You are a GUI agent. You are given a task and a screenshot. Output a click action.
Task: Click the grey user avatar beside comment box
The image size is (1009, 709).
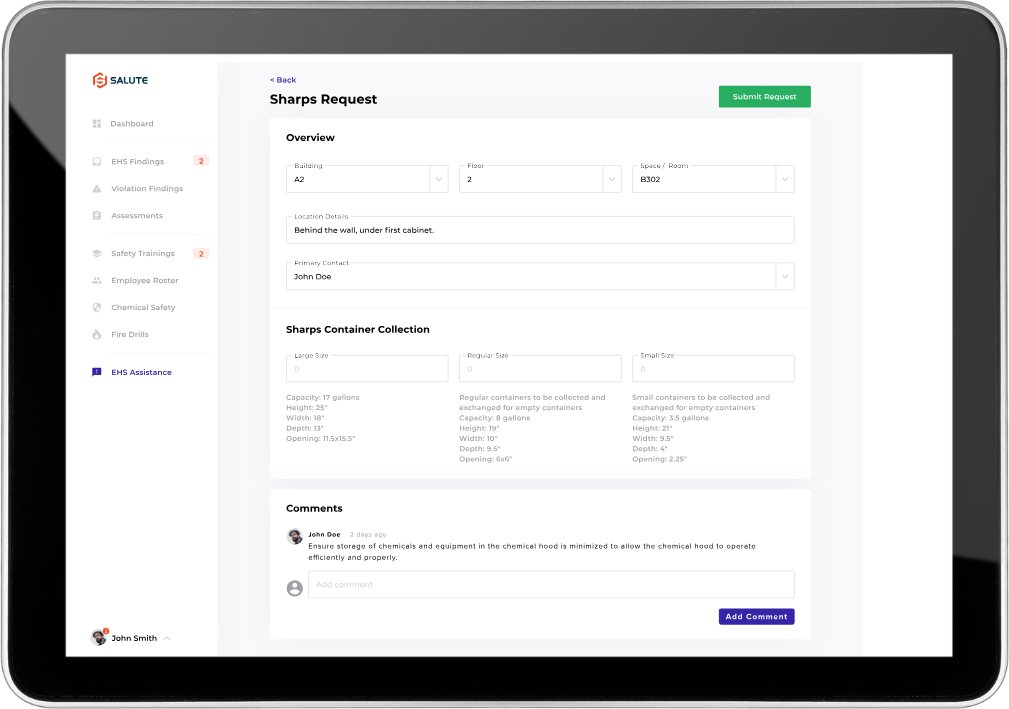[295, 588]
